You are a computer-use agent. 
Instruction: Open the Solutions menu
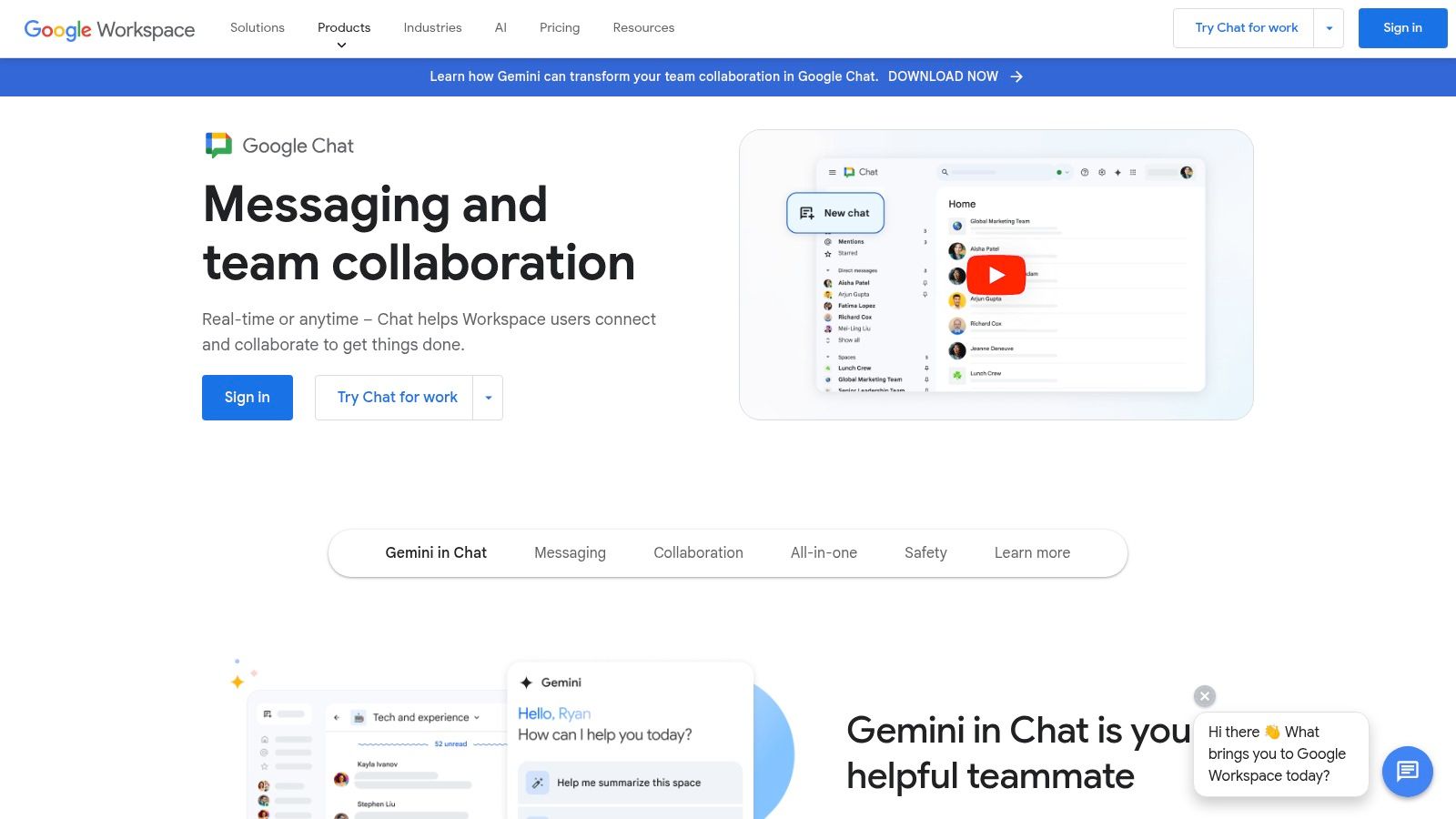coord(258,28)
